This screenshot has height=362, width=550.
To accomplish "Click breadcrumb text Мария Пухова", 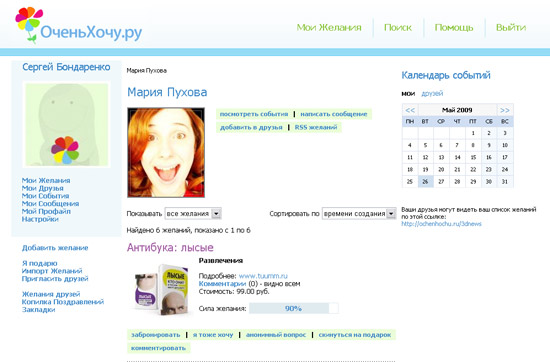I will (x=147, y=71).
